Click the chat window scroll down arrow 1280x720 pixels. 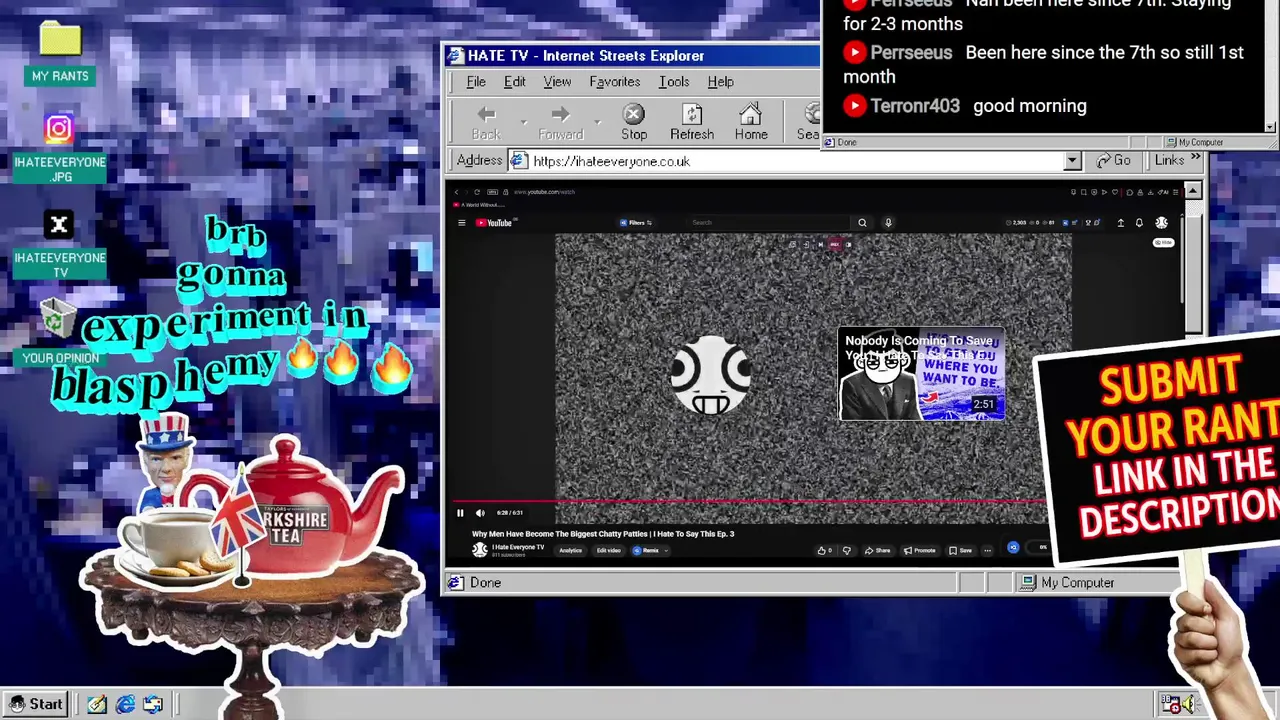(1271, 127)
